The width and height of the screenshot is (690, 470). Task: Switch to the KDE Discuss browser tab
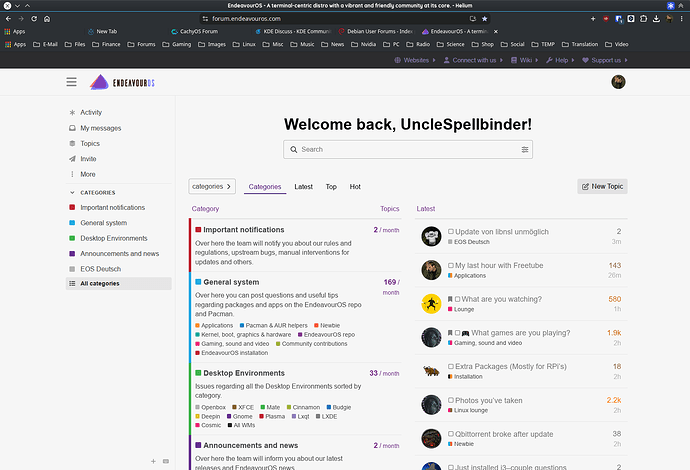point(293,31)
